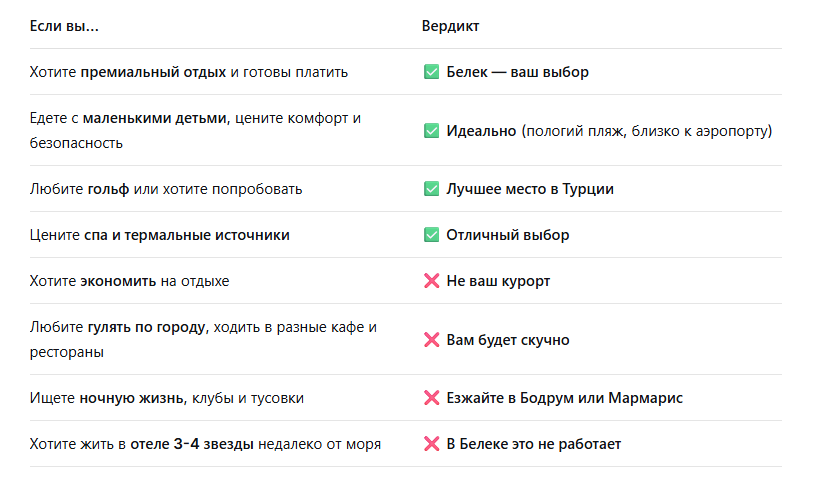The width and height of the screenshot is (816, 486).
Task: Click the phrase "гулять по городу"
Action: (x=146, y=327)
